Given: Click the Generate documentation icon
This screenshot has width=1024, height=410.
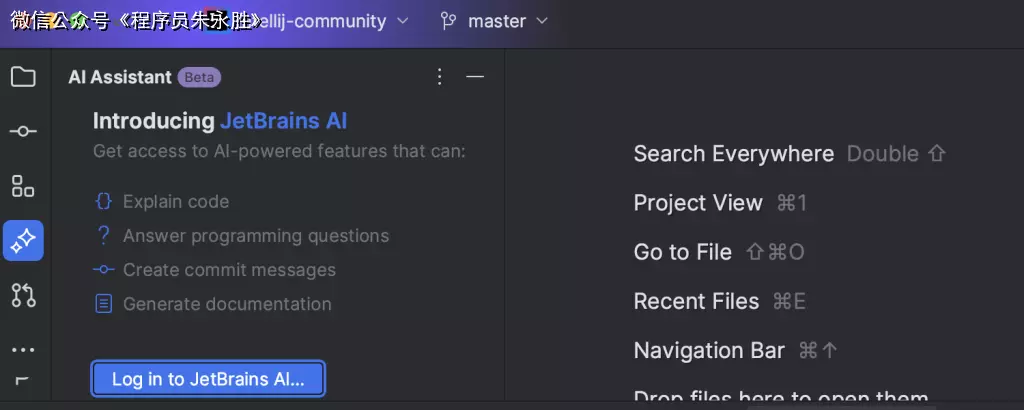Looking at the screenshot, I should pyautogui.click(x=103, y=304).
